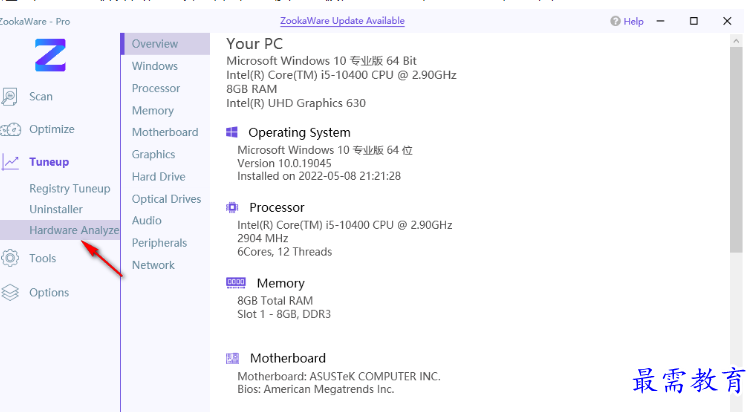Switch to the Graphics tab
The width and height of the screenshot is (754, 412).
coord(153,154)
